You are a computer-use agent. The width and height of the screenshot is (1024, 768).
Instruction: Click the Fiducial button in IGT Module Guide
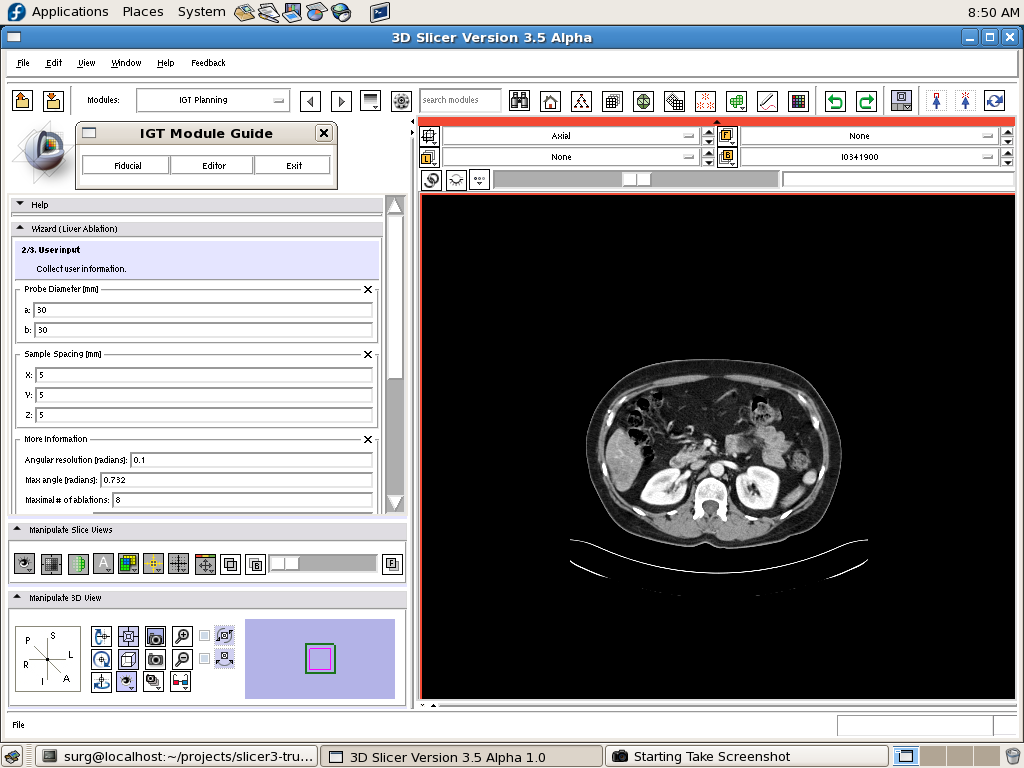coord(127,166)
